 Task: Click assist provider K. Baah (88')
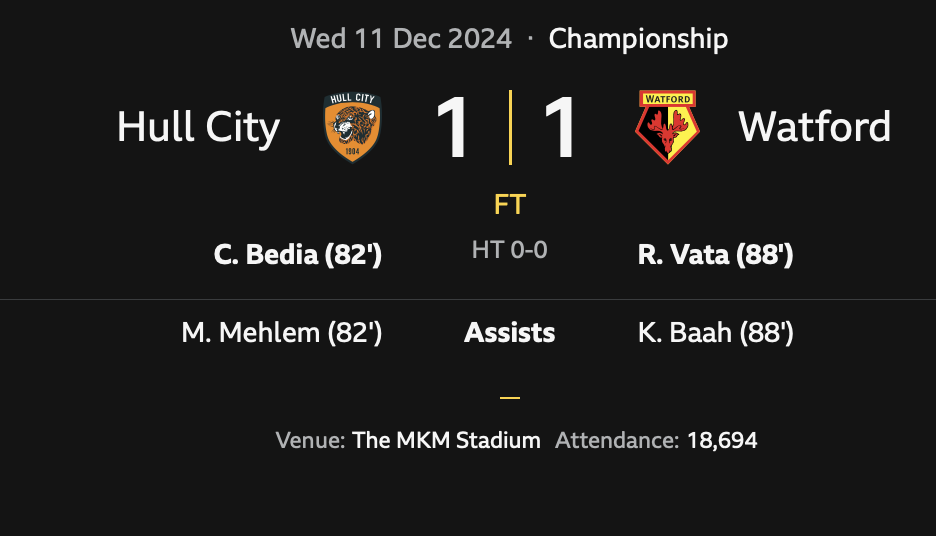[x=716, y=333]
